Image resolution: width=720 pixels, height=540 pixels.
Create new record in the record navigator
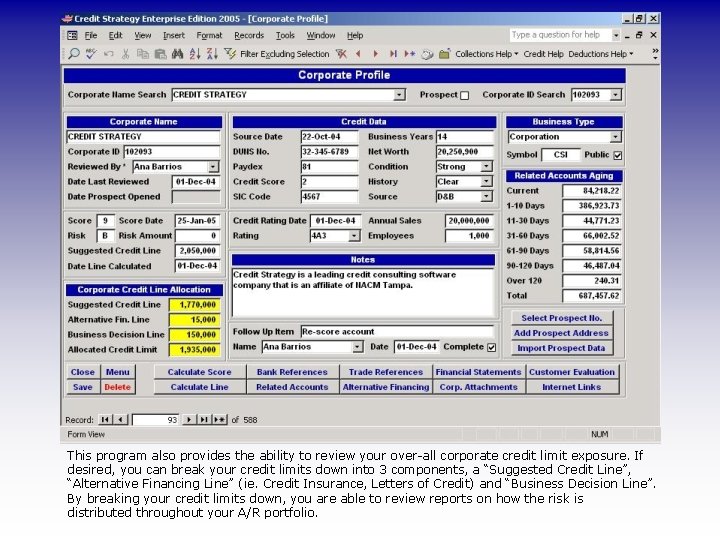click(219, 419)
